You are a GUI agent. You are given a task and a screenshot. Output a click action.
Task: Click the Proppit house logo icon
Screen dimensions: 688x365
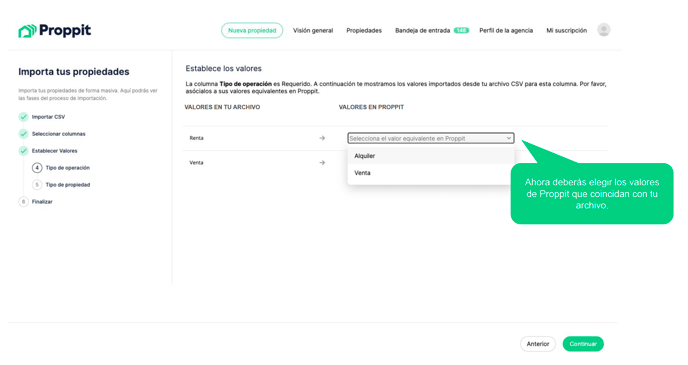[27, 31]
